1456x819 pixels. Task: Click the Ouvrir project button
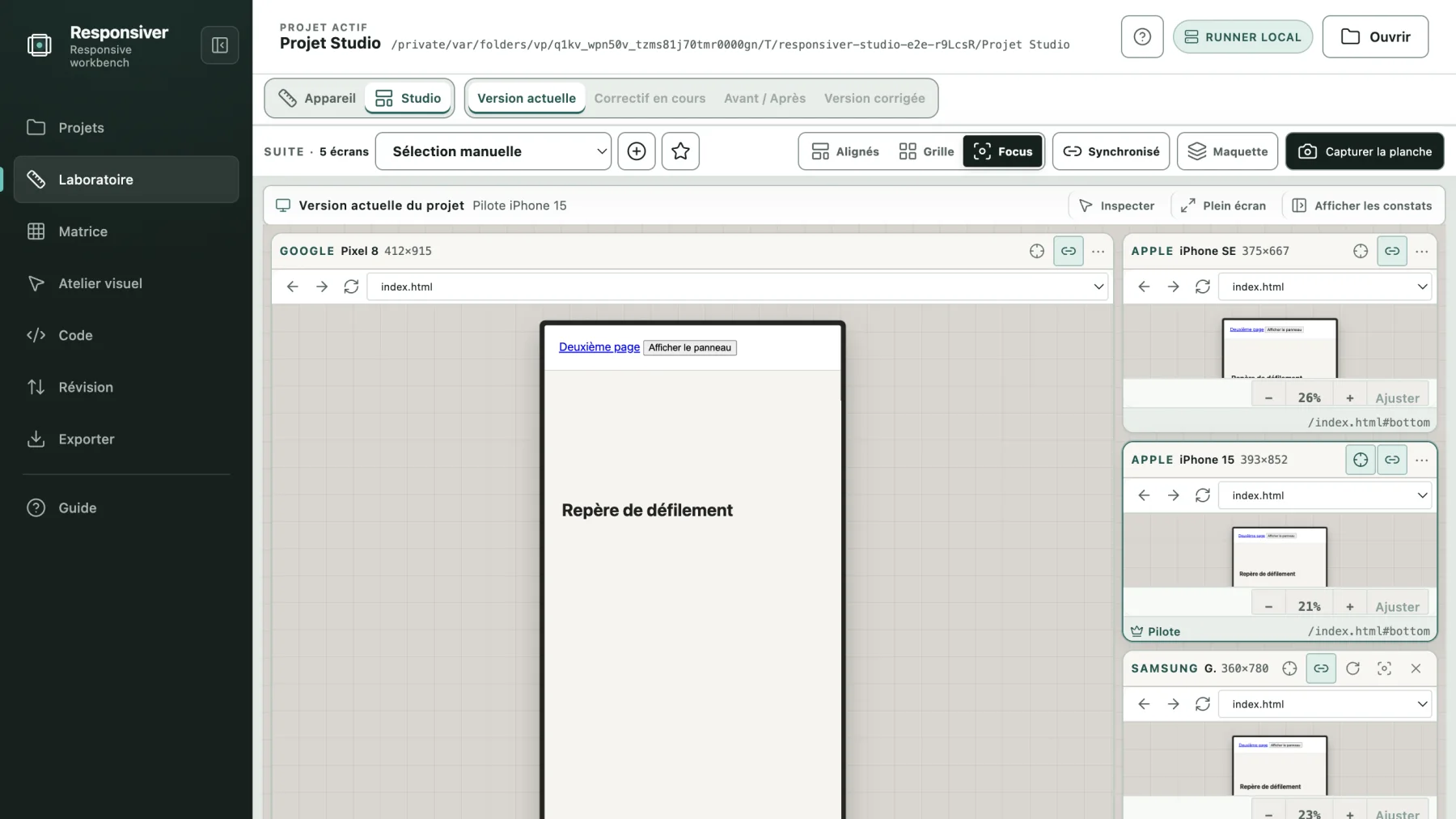pyautogui.click(x=1375, y=36)
